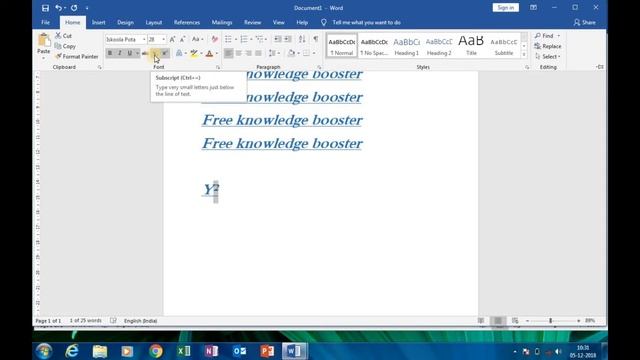Click Increase Font Size icon
Screen dimensions: 640x360
click(x=172, y=39)
